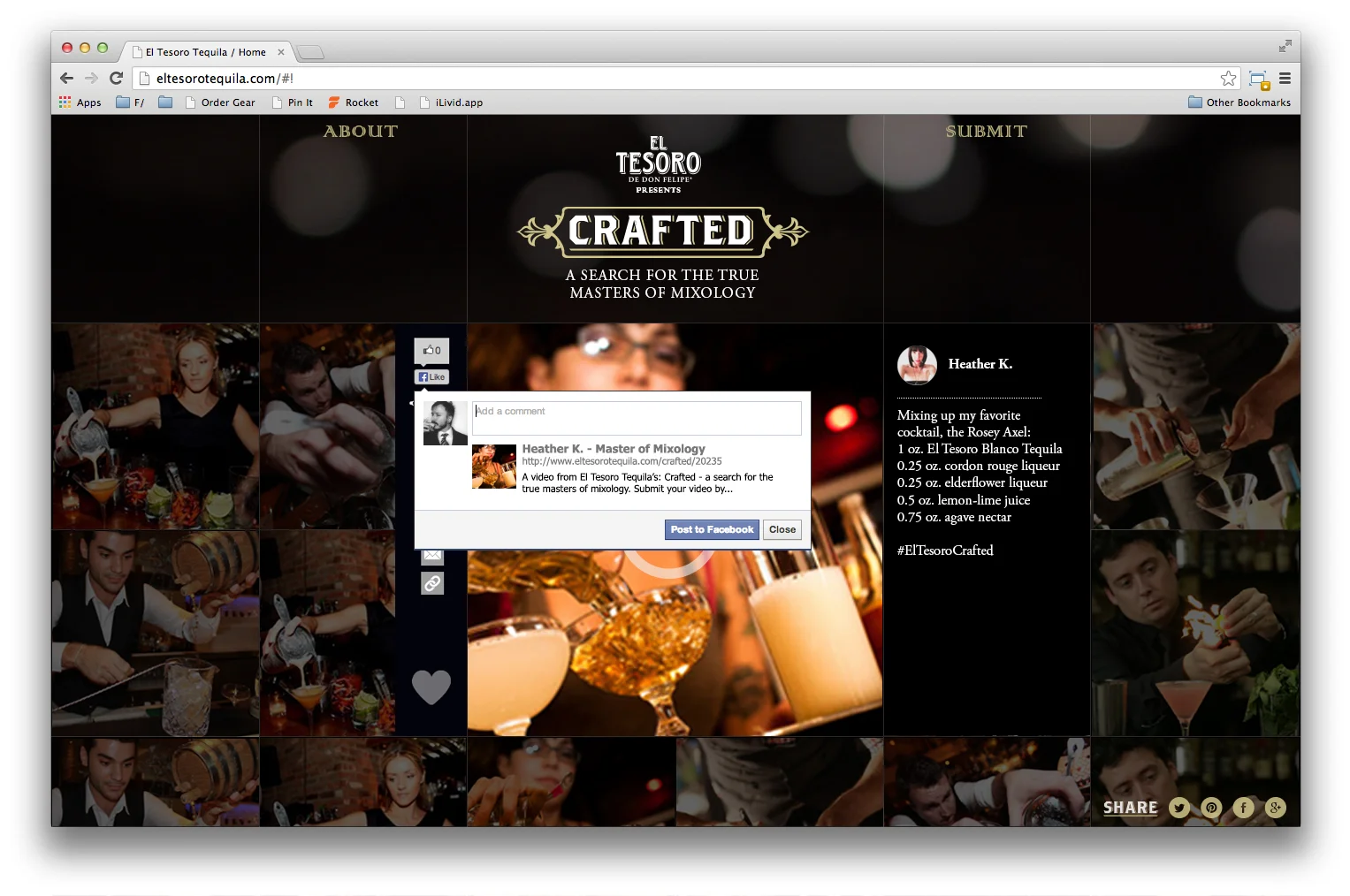Click the CRAFTED banner logo
This screenshot has height=896, width=1350.
[662, 232]
